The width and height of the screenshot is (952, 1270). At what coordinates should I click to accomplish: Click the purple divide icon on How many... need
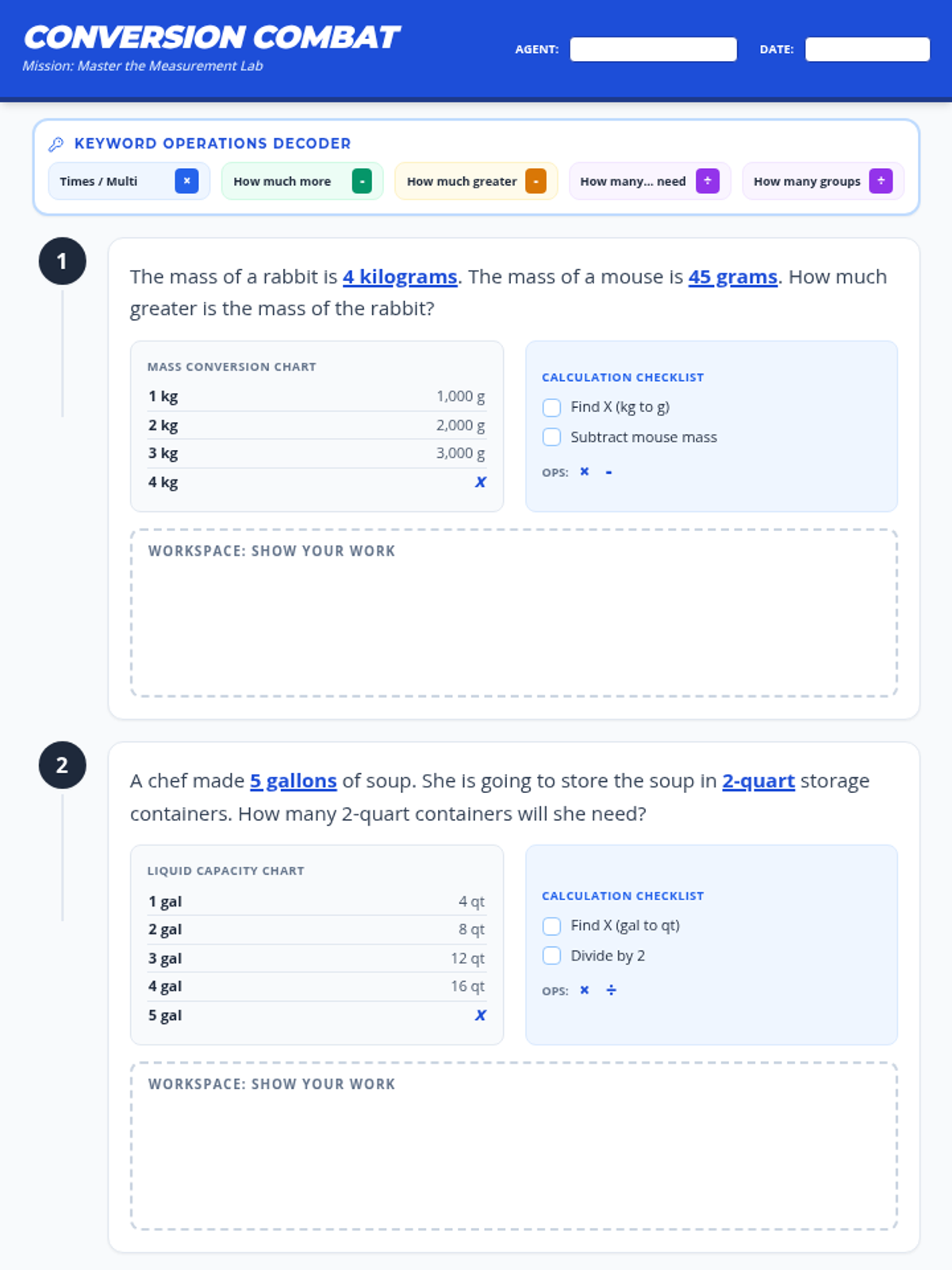click(x=708, y=181)
